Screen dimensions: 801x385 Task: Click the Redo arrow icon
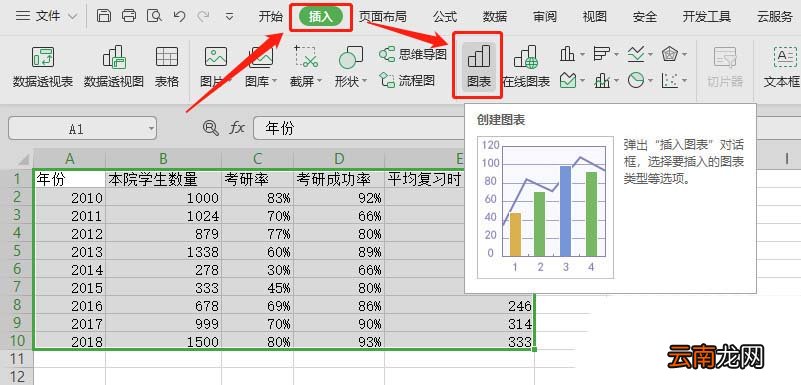click(203, 16)
